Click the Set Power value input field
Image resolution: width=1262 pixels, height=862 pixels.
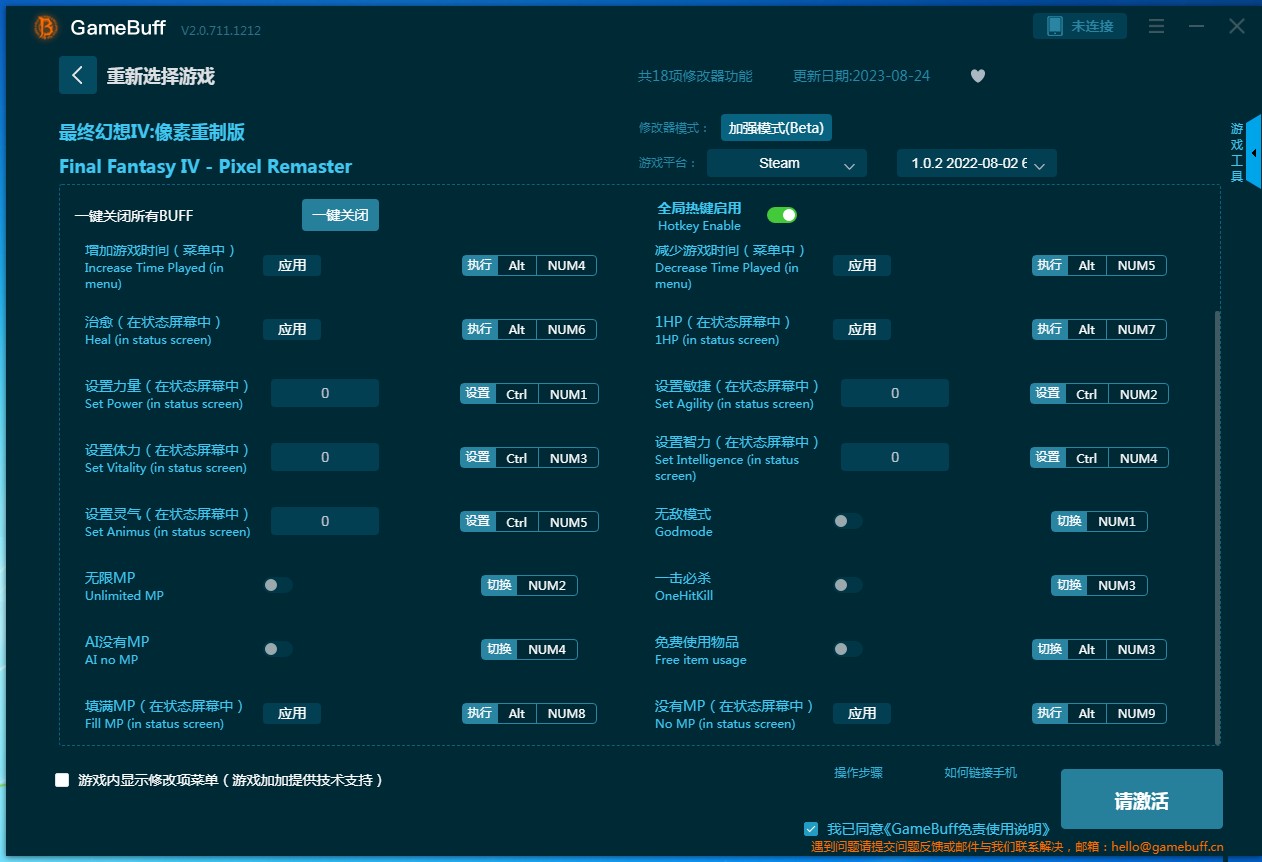click(325, 394)
